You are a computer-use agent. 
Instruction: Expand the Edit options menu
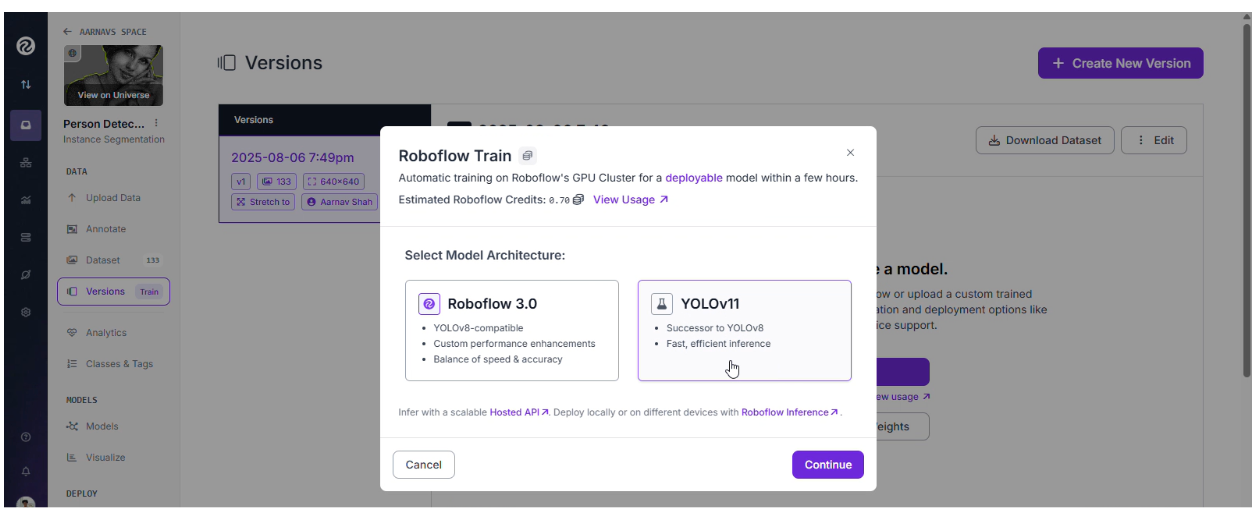click(x=1154, y=140)
